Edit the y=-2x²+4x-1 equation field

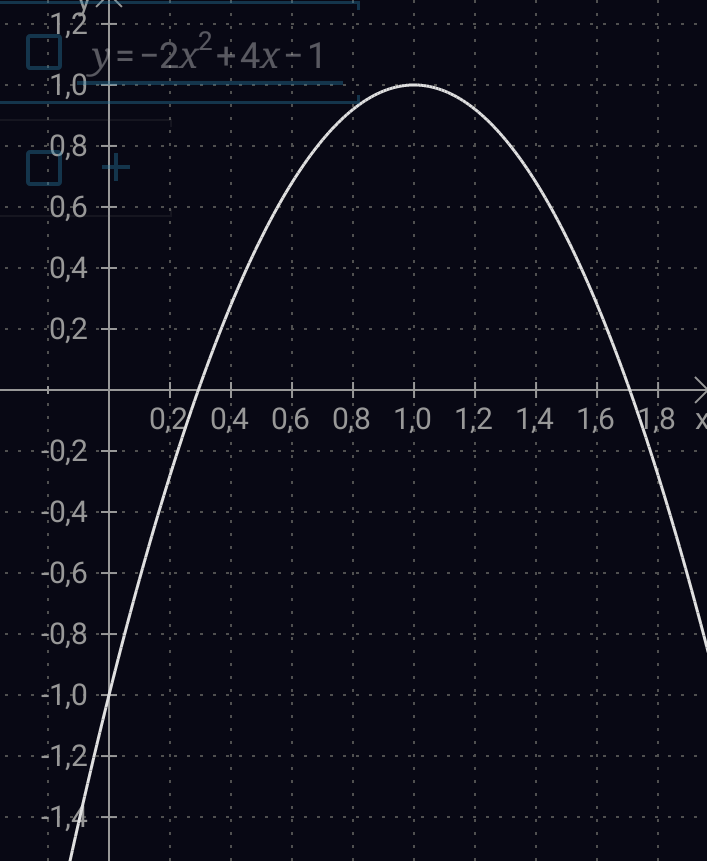point(208,56)
